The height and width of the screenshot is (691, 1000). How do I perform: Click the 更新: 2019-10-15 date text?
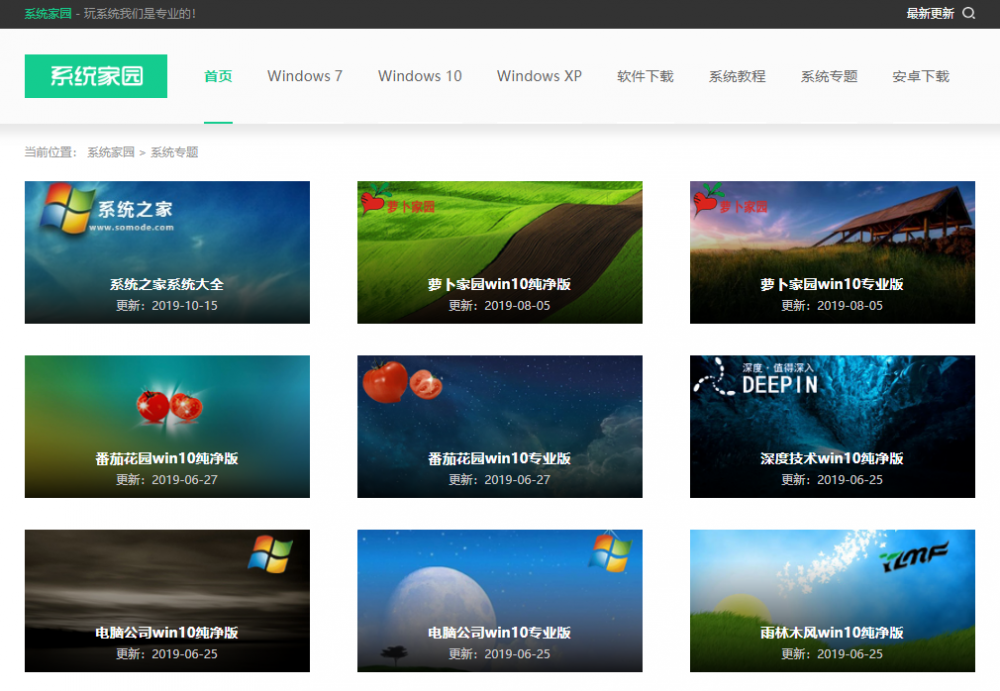coord(166,306)
